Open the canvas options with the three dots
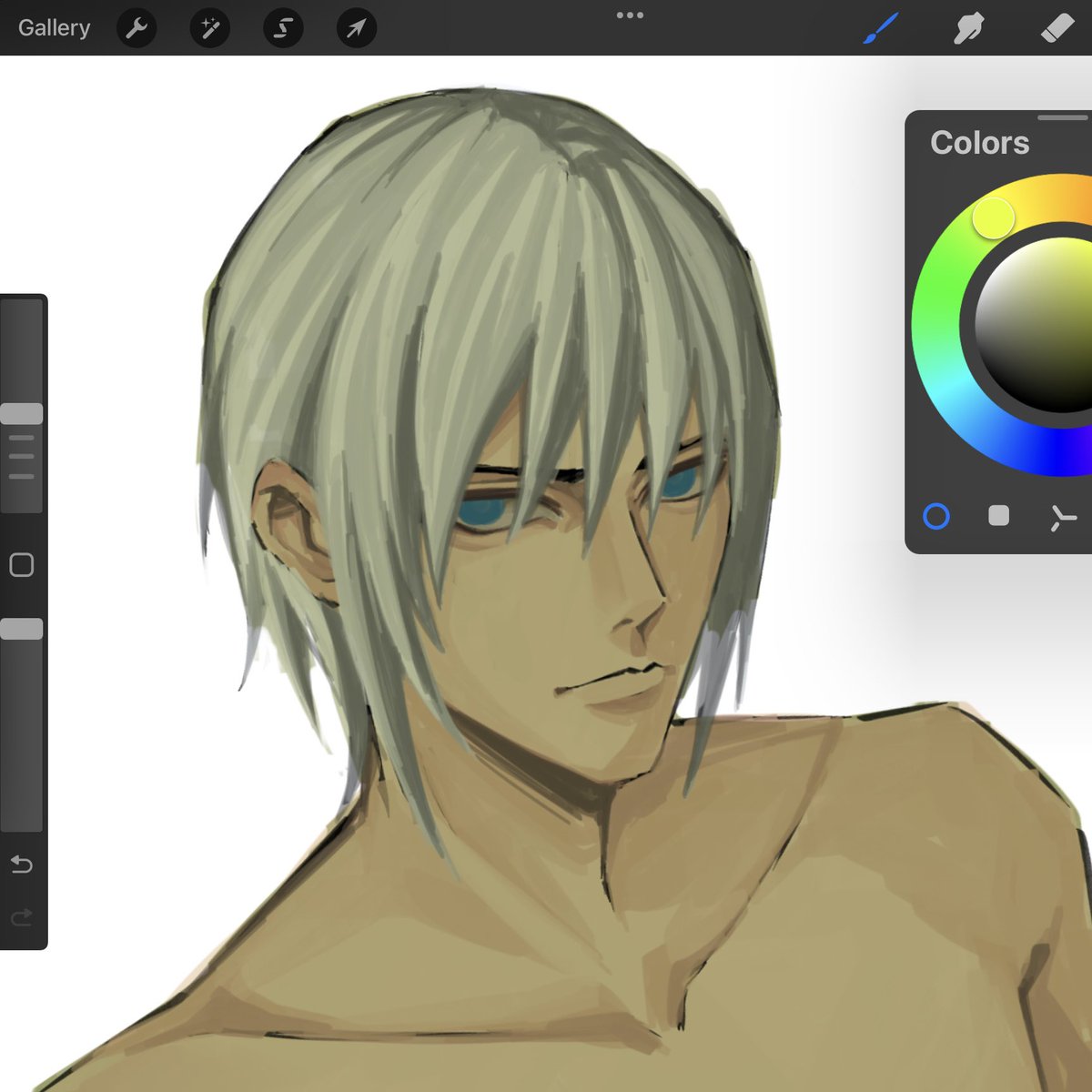 coord(630,15)
